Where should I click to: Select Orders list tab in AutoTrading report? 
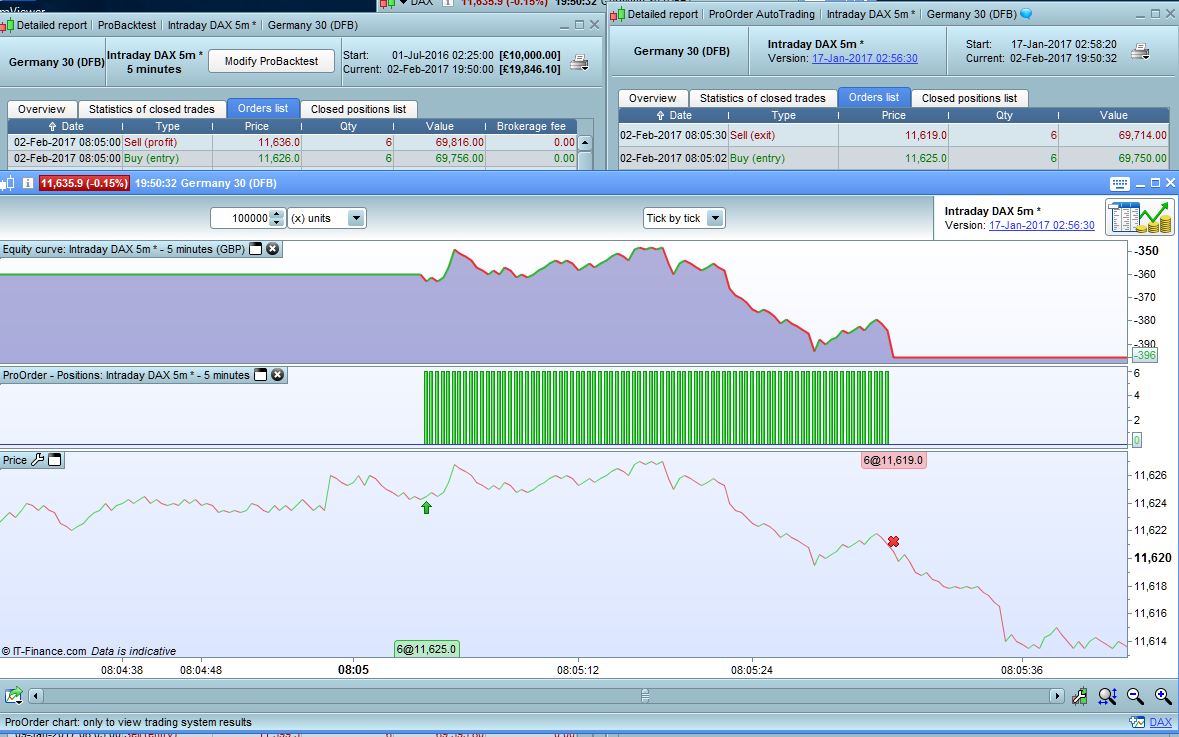click(874, 97)
